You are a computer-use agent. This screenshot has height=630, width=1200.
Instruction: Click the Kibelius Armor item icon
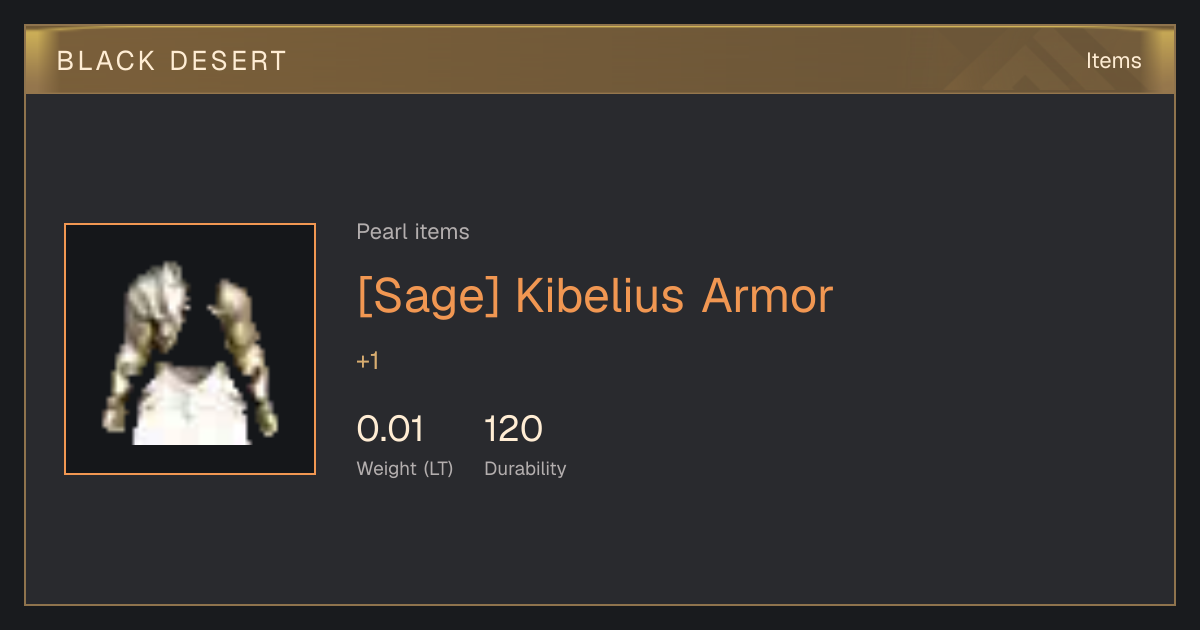pyautogui.click(x=190, y=349)
